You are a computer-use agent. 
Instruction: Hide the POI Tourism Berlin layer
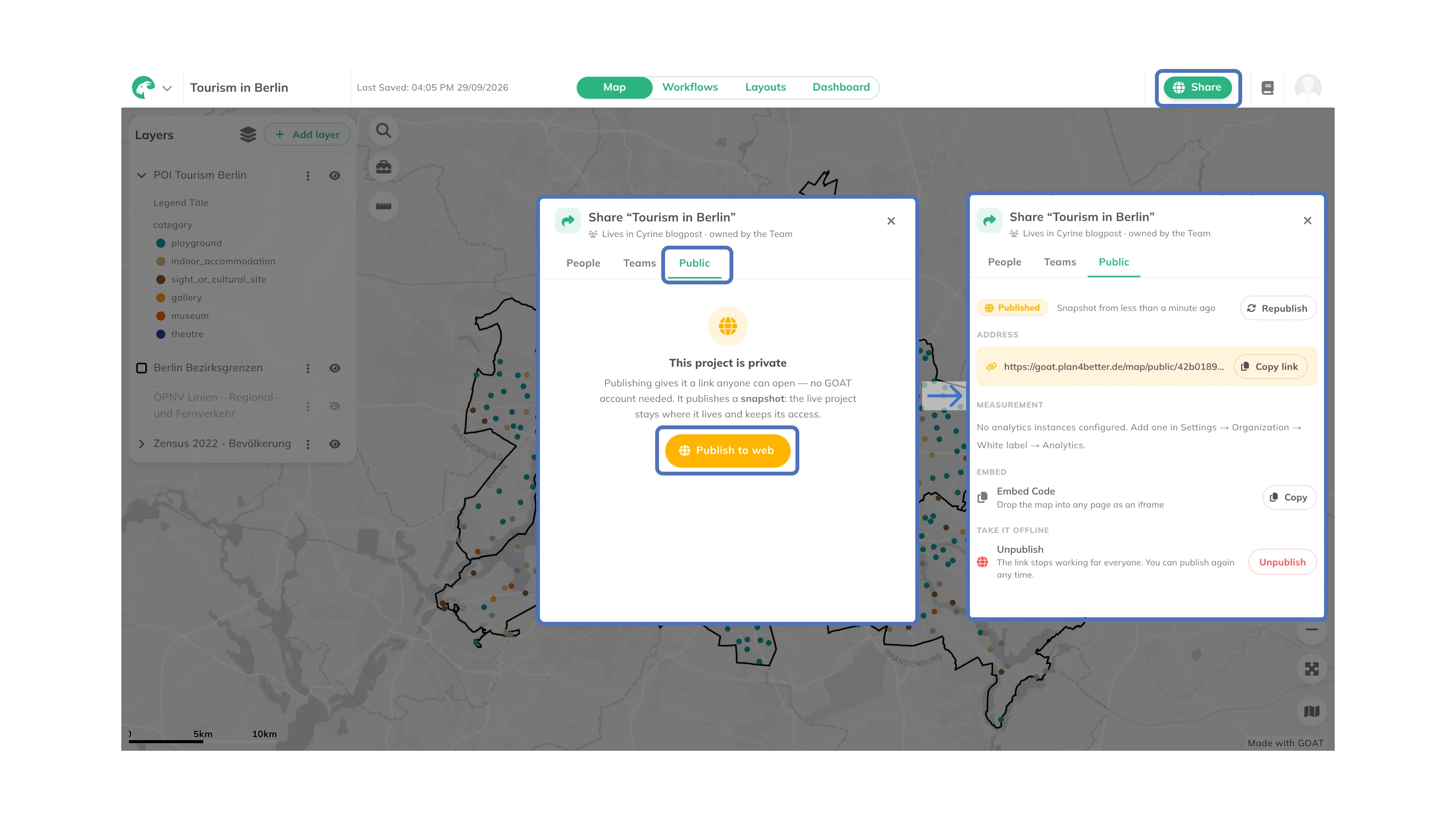pos(334,176)
